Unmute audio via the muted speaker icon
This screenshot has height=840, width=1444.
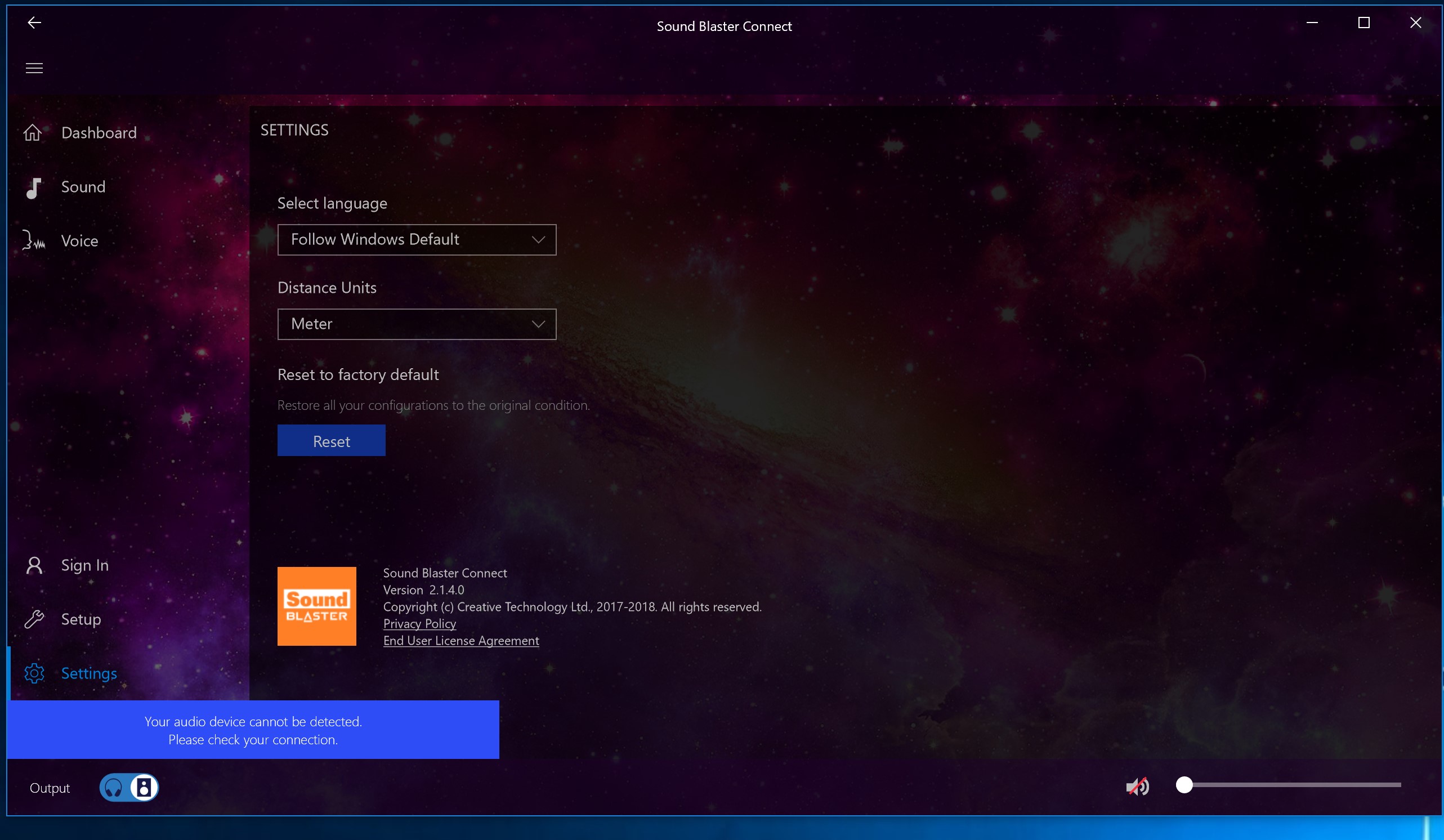click(x=1137, y=787)
